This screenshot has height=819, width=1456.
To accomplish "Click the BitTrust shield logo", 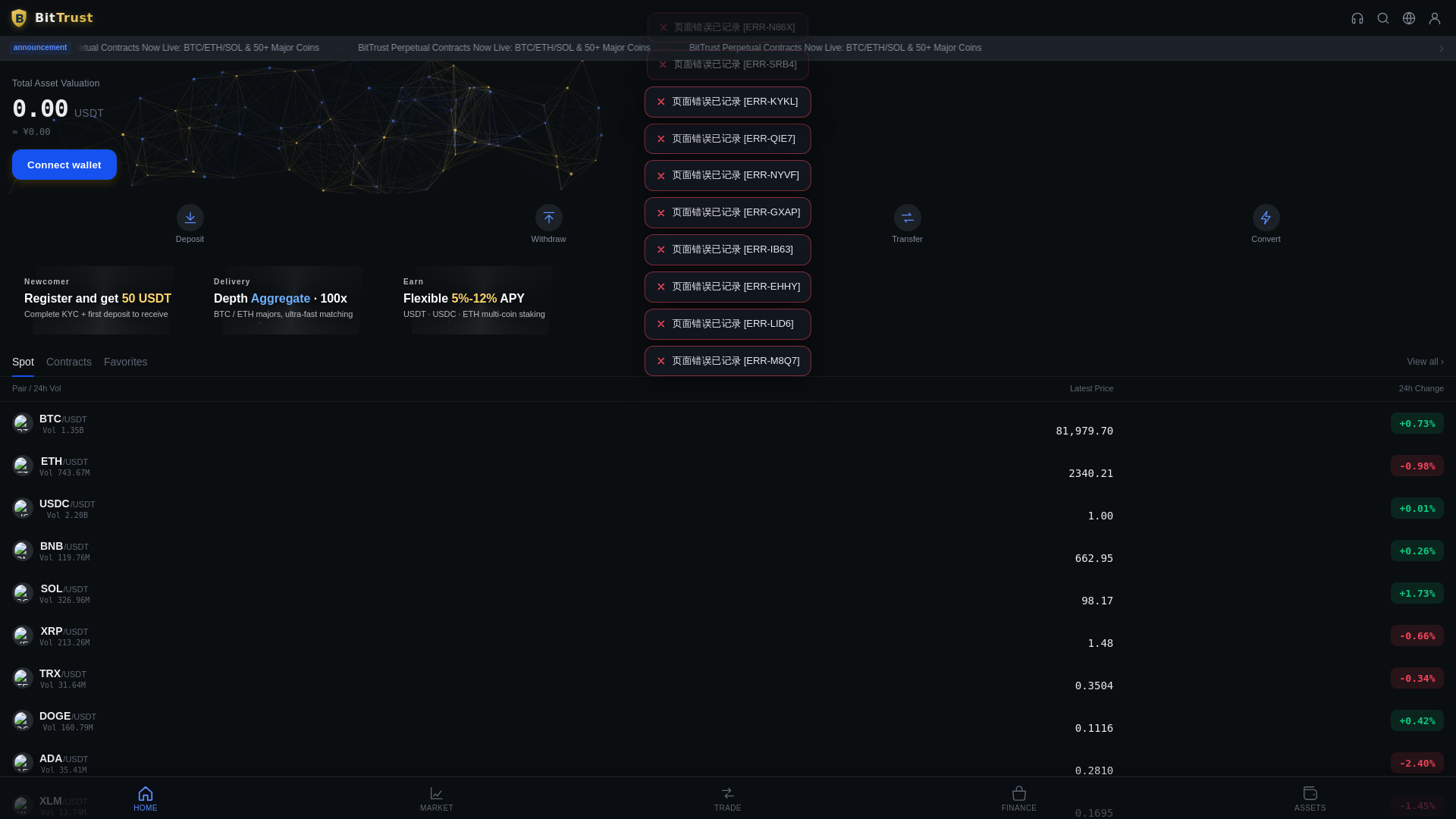I will coord(19,18).
